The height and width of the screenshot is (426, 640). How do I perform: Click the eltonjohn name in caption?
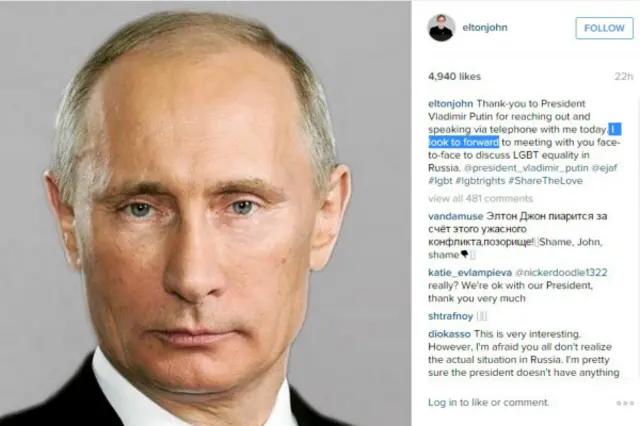(x=451, y=104)
